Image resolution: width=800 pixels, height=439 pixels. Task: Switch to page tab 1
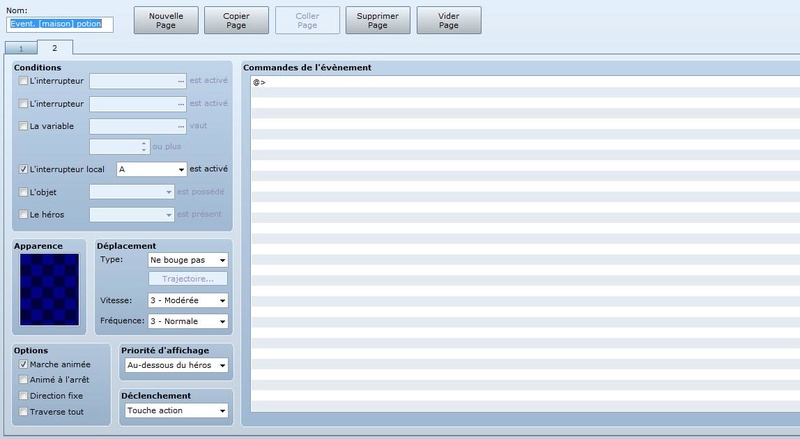click(x=21, y=48)
